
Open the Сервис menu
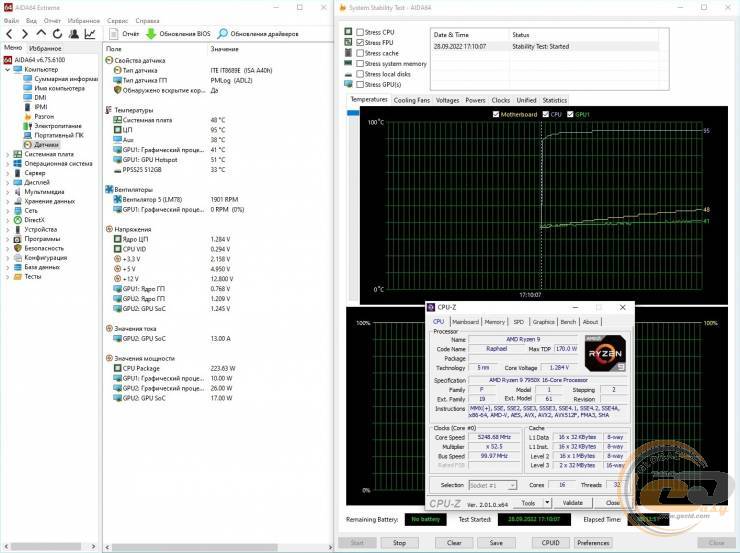tap(117, 21)
